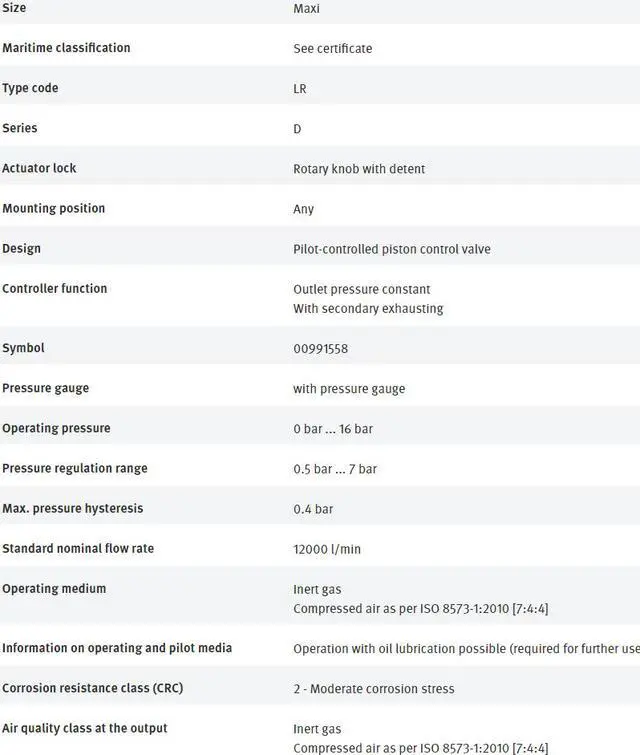The image size is (640, 755).
Task: Click the 'Series' row label
Action: pos(20,128)
